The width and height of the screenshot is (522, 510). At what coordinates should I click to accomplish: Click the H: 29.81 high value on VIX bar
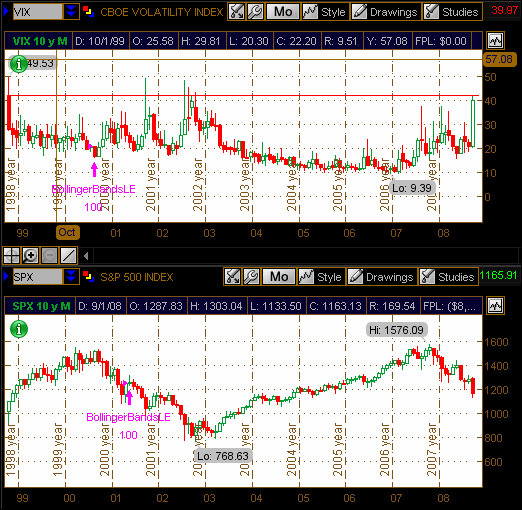pyautogui.click(x=201, y=41)
